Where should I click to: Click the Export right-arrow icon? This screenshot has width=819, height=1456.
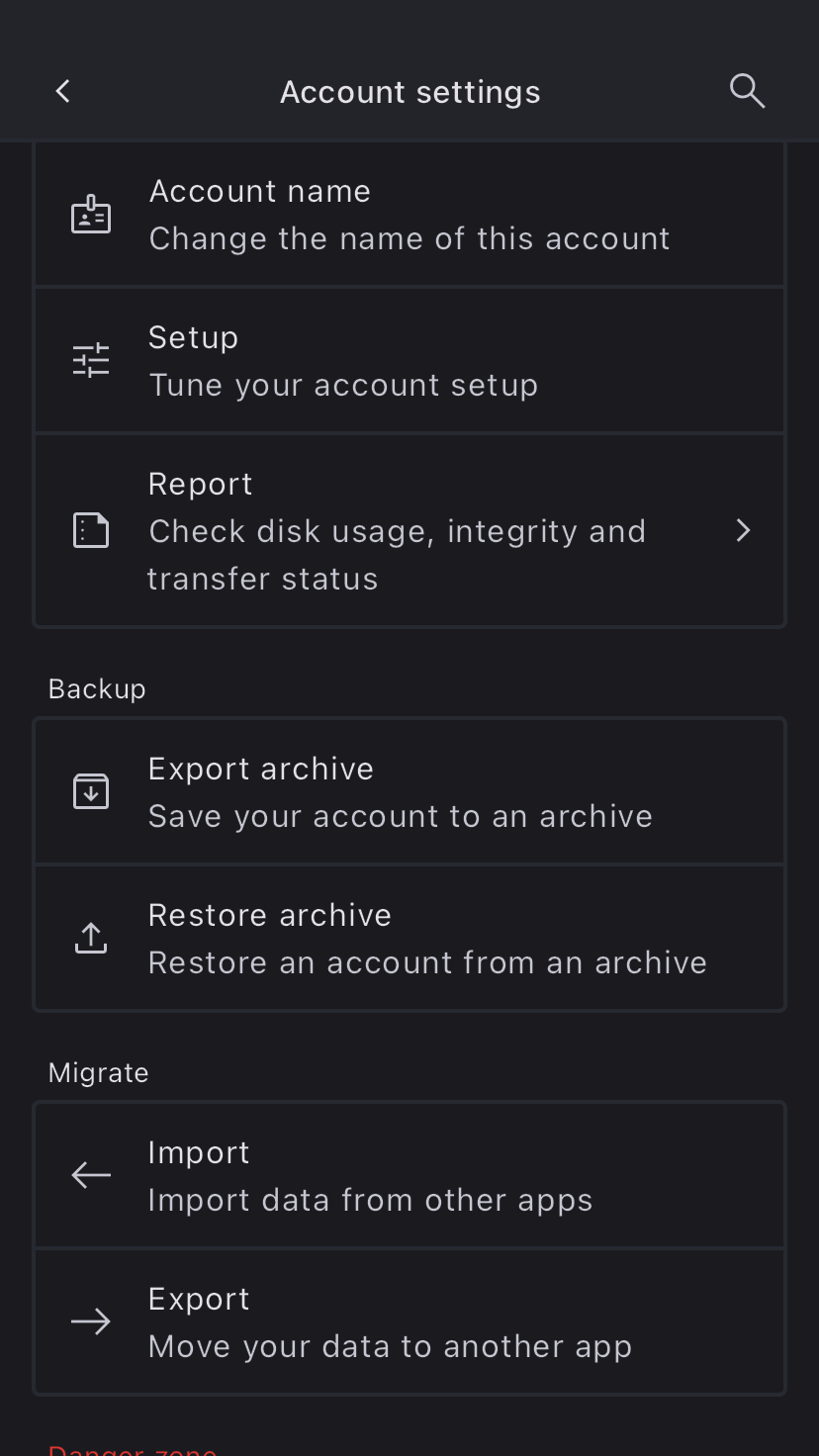click(91, 1321)
